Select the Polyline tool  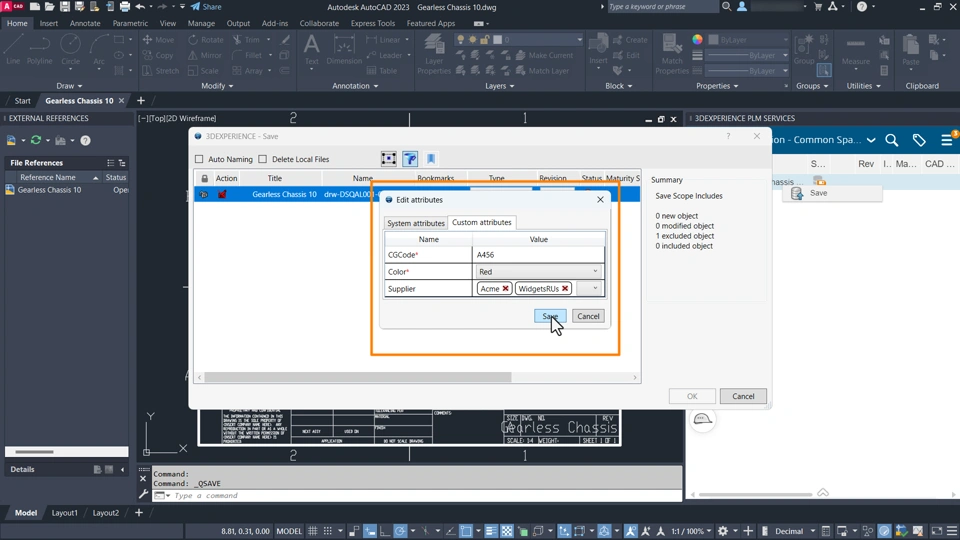pos(39,48)
